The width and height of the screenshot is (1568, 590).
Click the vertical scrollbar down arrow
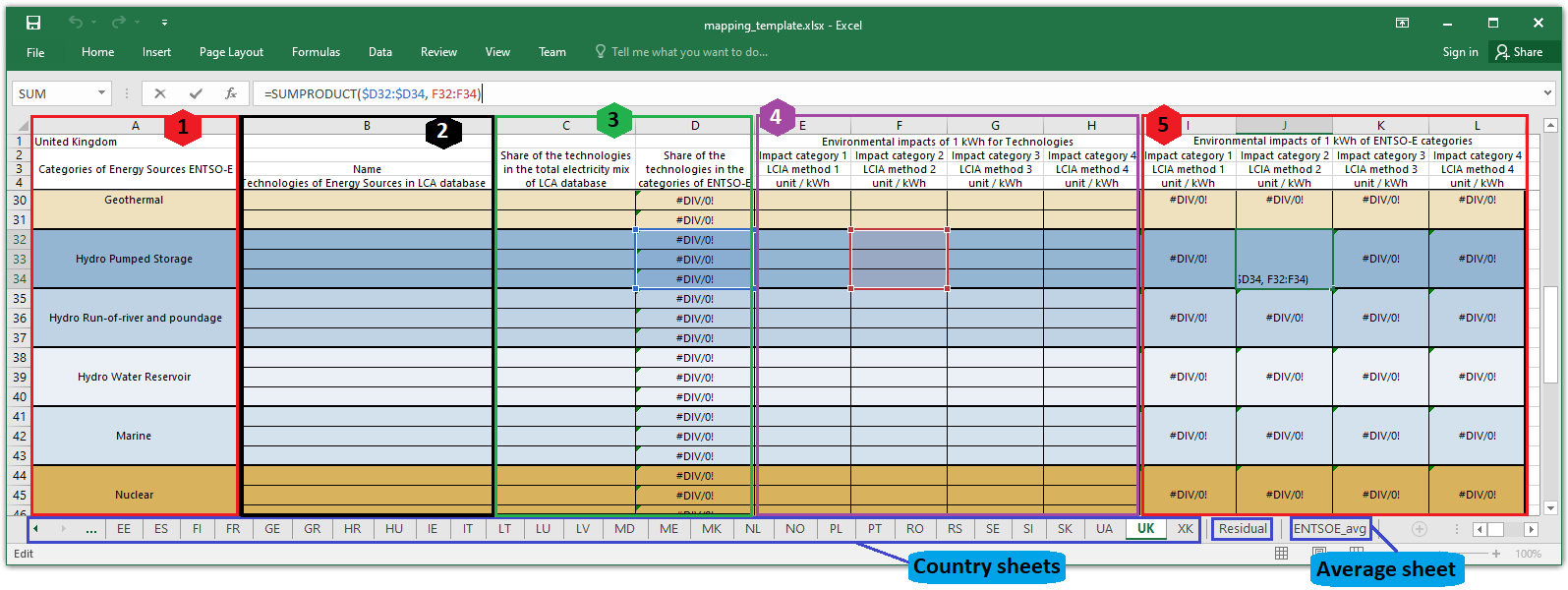tap(1551, 508)
